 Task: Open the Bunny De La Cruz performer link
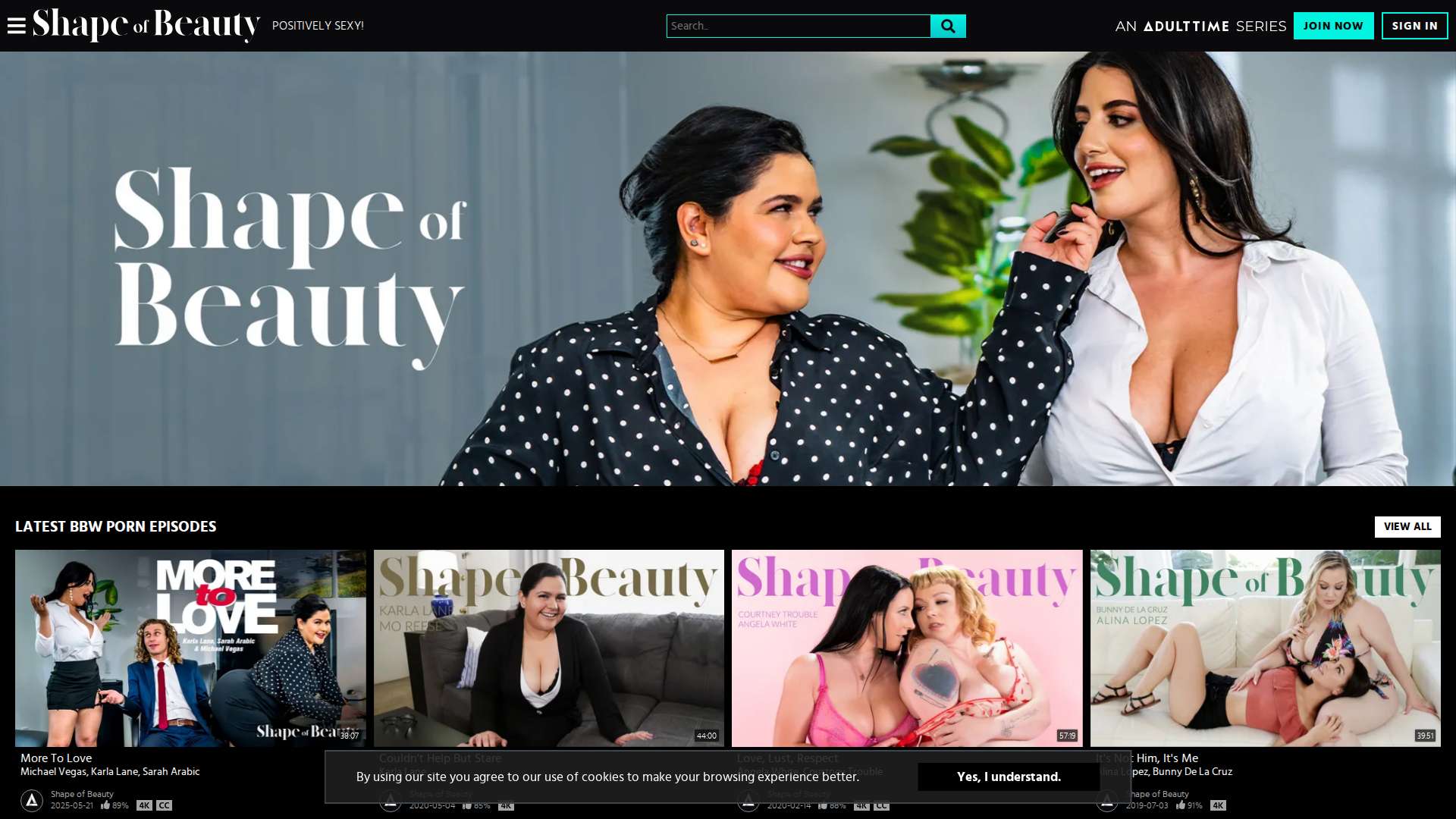pos(1192,771)
